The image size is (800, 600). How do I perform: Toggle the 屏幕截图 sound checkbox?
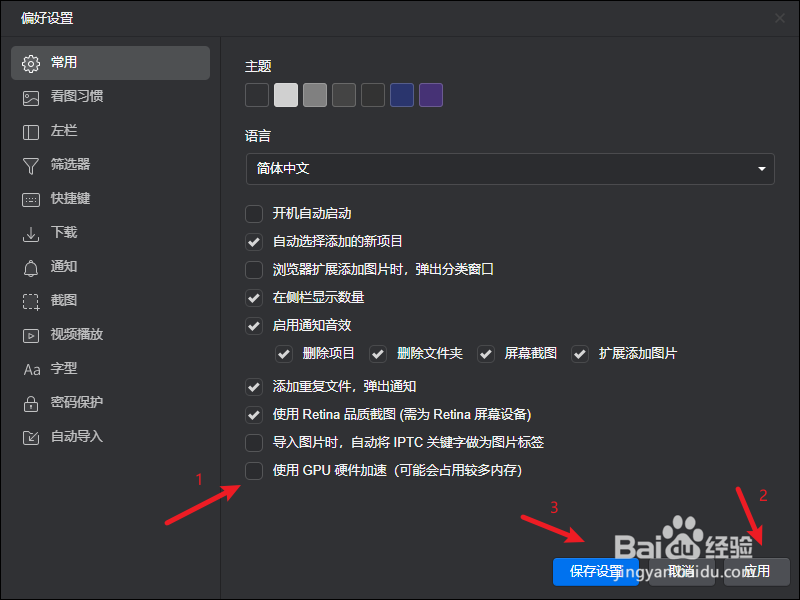click(x=486, y=354)
